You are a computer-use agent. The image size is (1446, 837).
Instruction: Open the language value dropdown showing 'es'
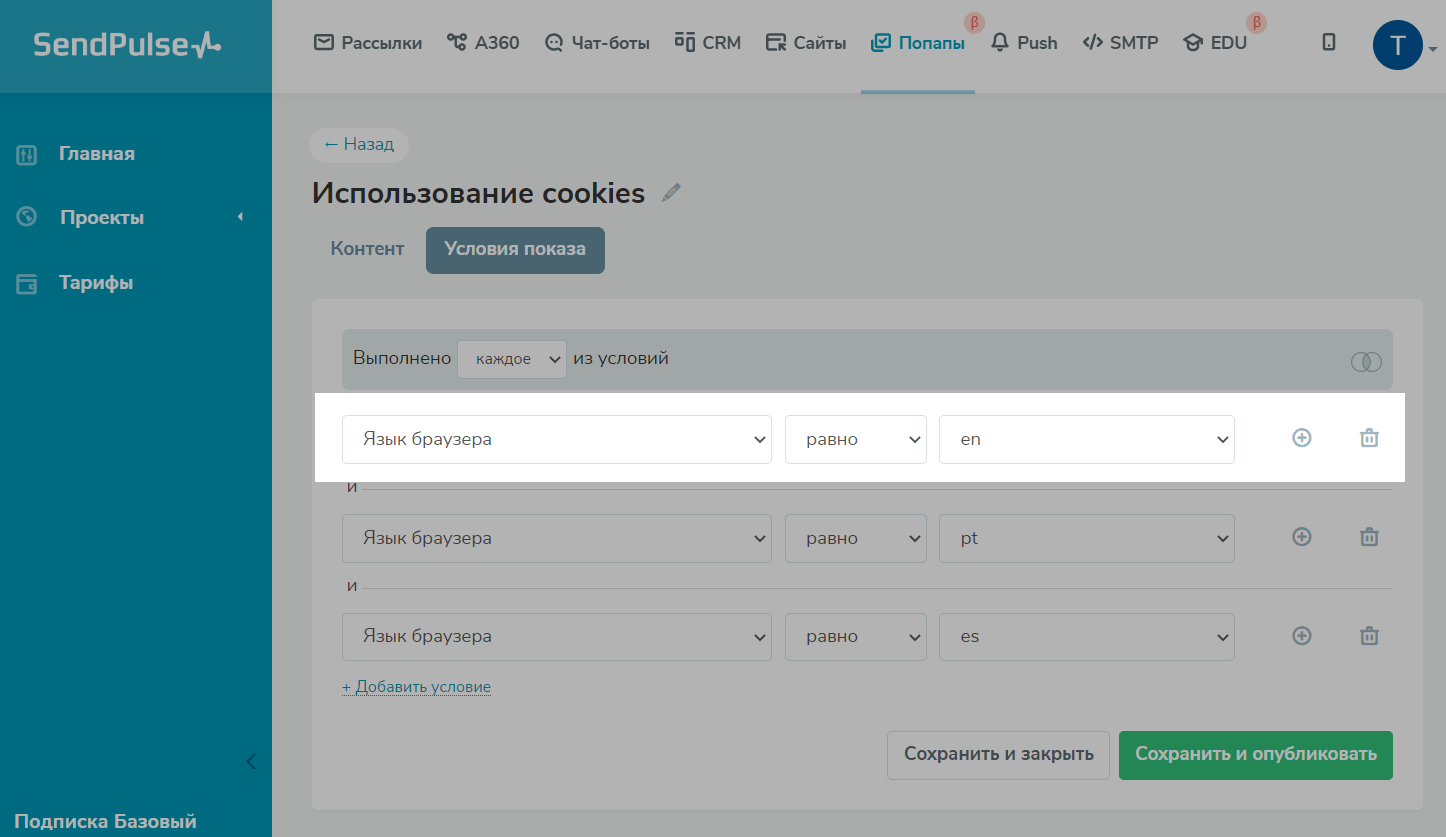click(x=1086, y=636)
